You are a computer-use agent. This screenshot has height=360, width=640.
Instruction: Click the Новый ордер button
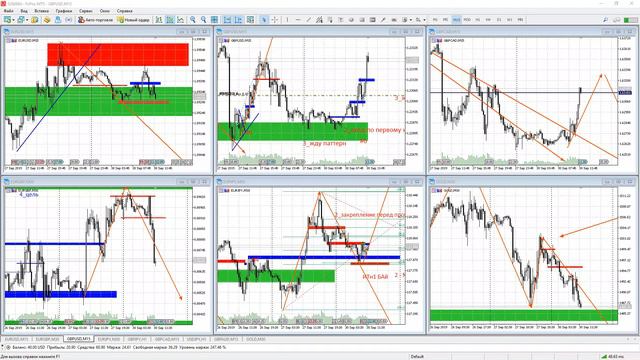pos(133,20)
